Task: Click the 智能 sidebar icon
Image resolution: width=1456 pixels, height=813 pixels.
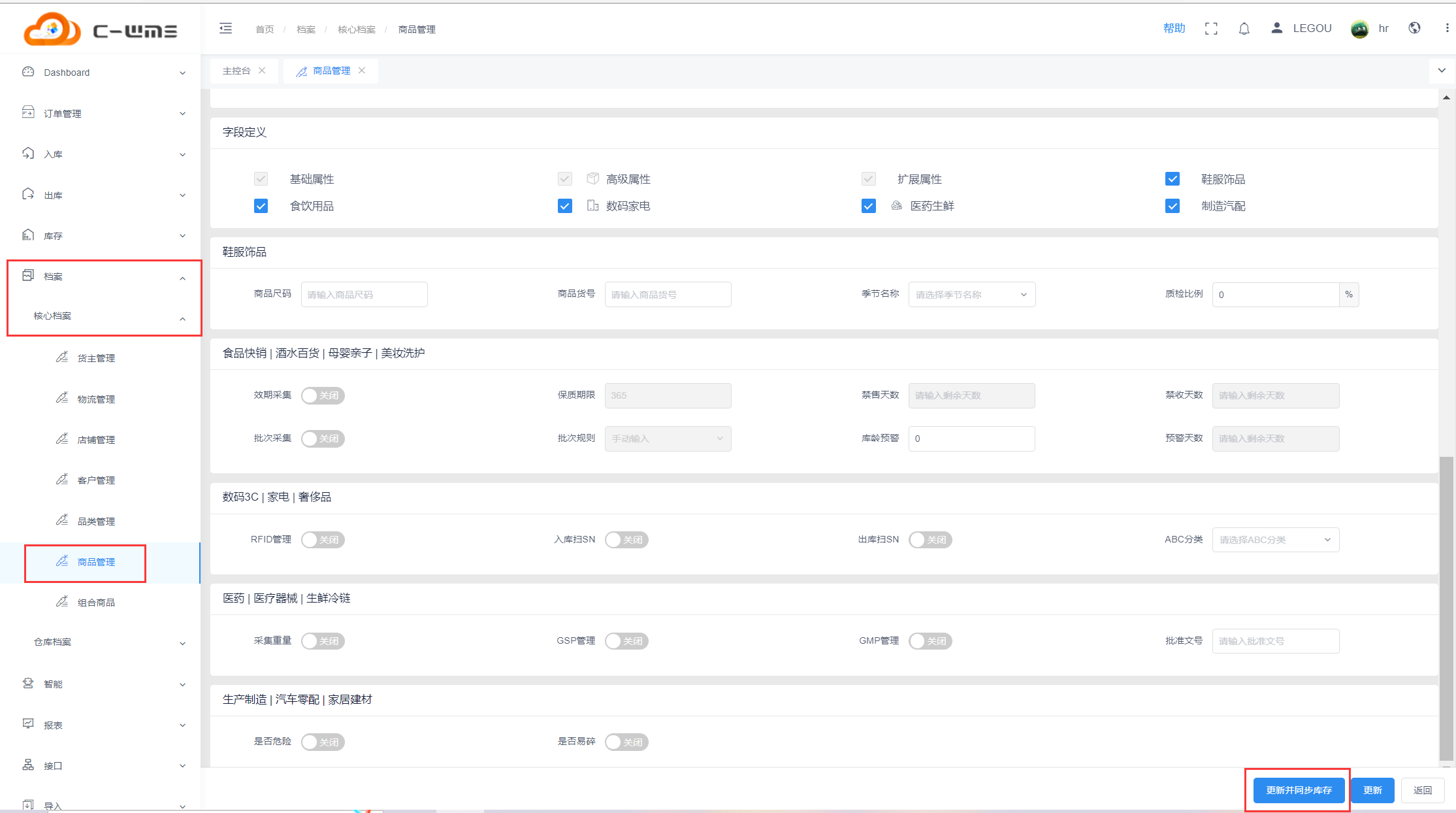Action: point(28,684)
